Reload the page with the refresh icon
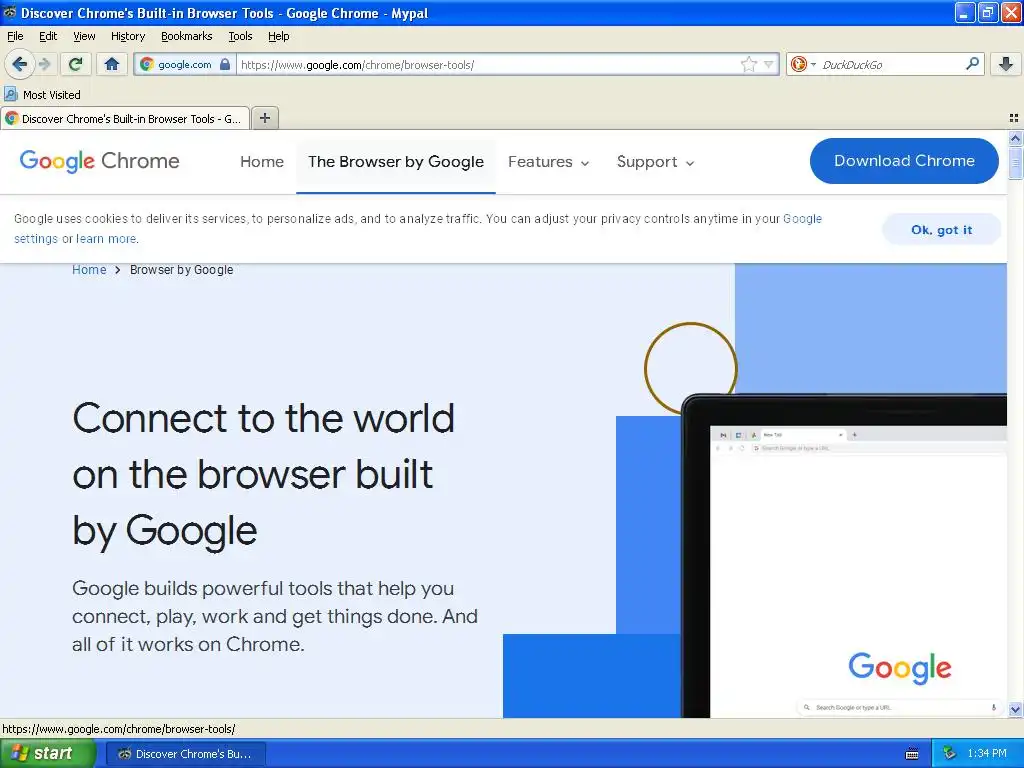Viewport: 1024px width, 768px height. click(x=75, y=64)
